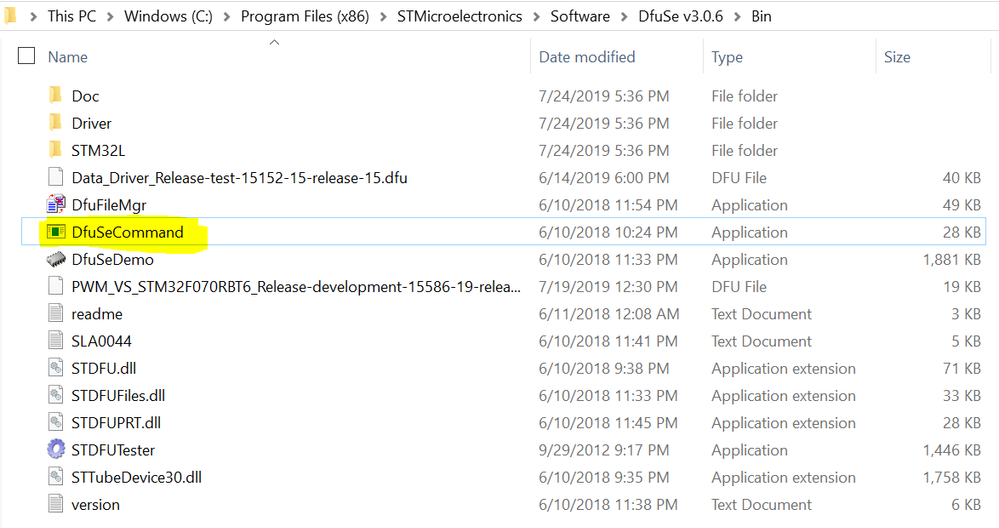Expand the breadcrumb chevron after This PC
The width and height of the screenshot is (999, 528).
click(112, 17)
